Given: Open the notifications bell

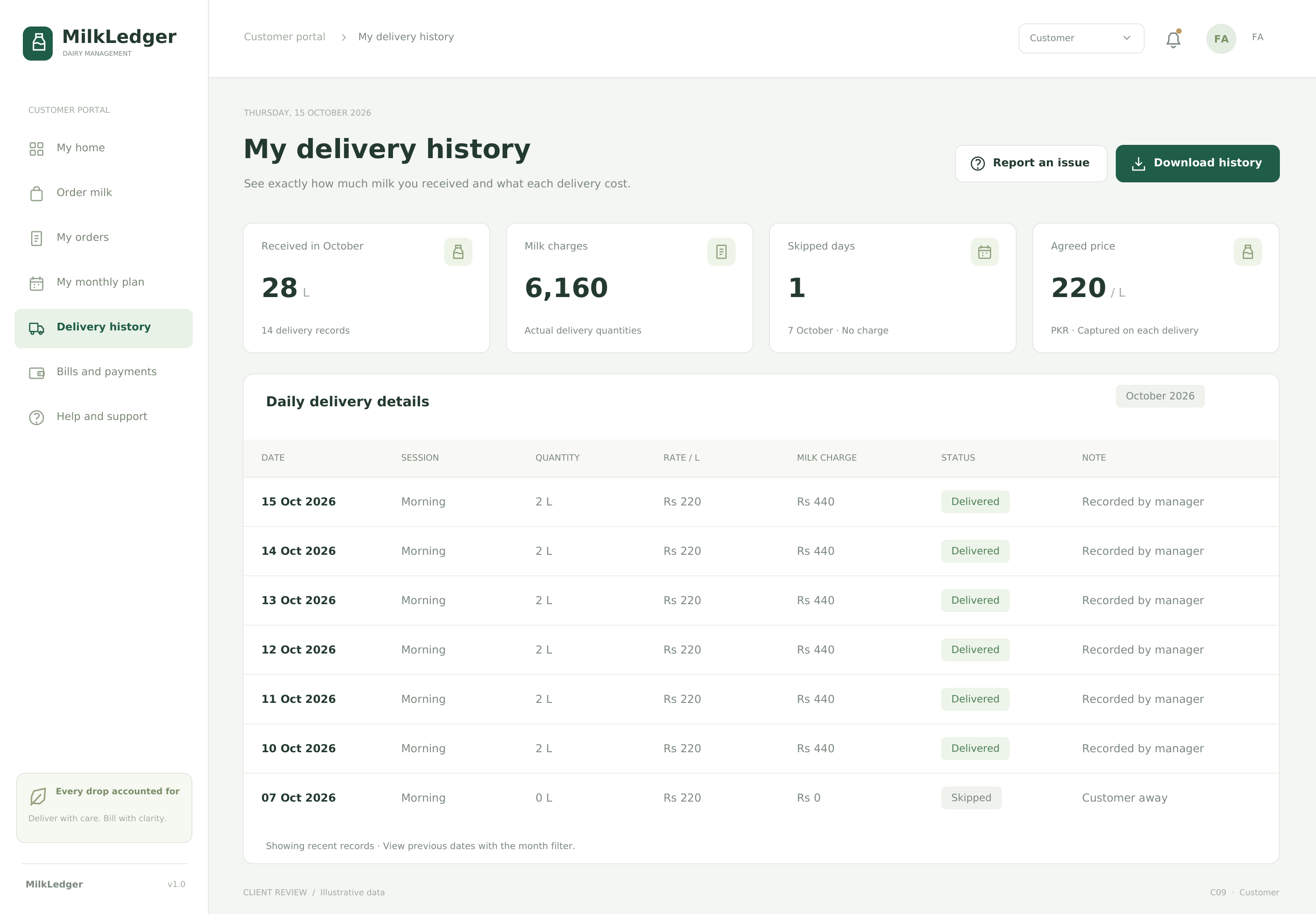Looking at the screenshot, I should click(x=1173, y=39).
